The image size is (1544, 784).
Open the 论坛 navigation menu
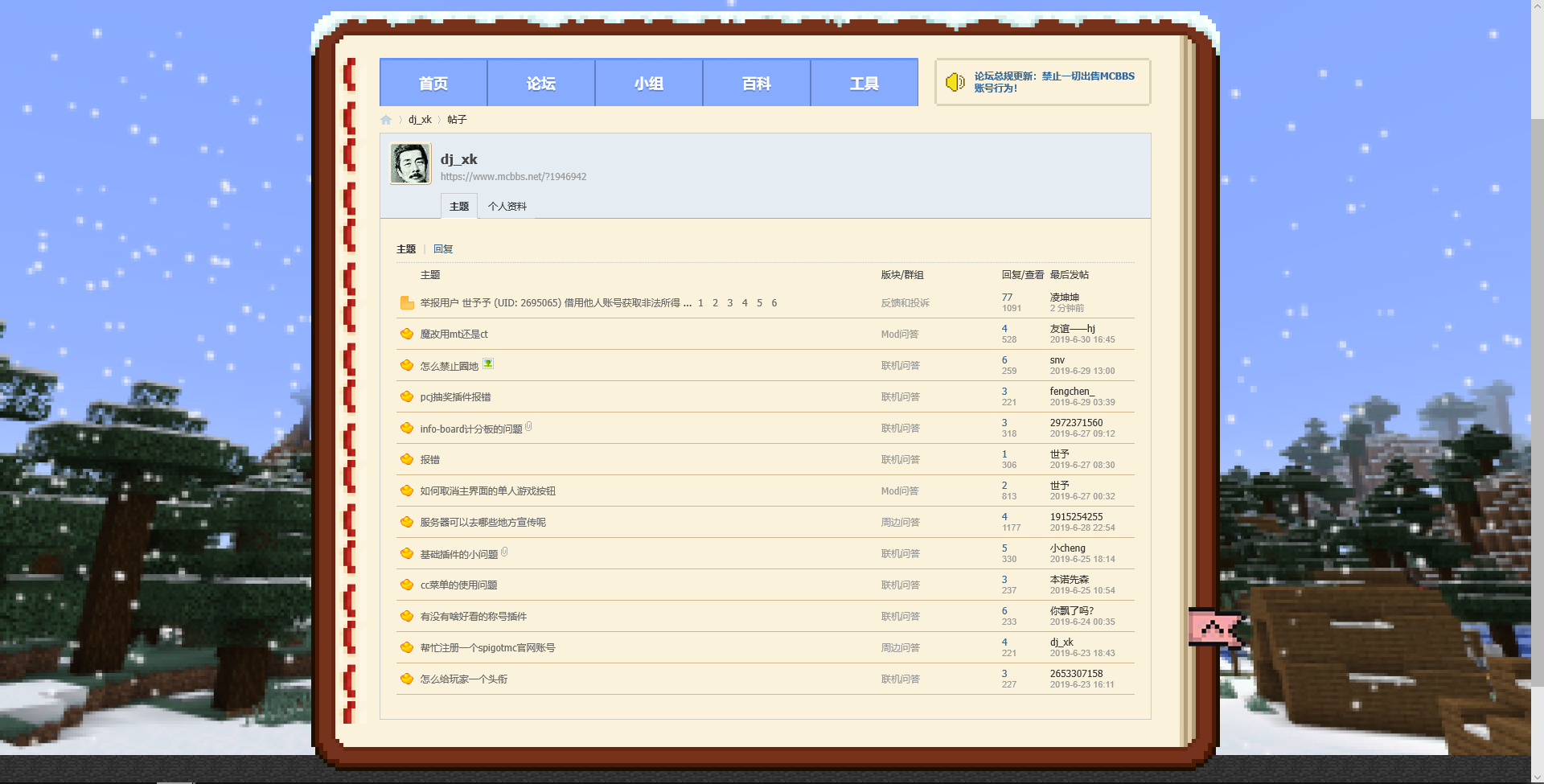pos(541,83)
